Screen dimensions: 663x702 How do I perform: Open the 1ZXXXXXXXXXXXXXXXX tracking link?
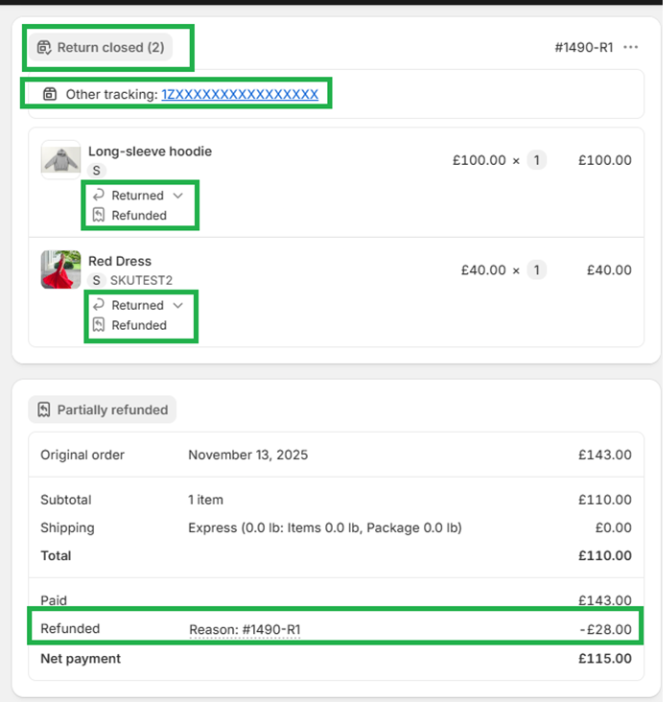[240, 95]
